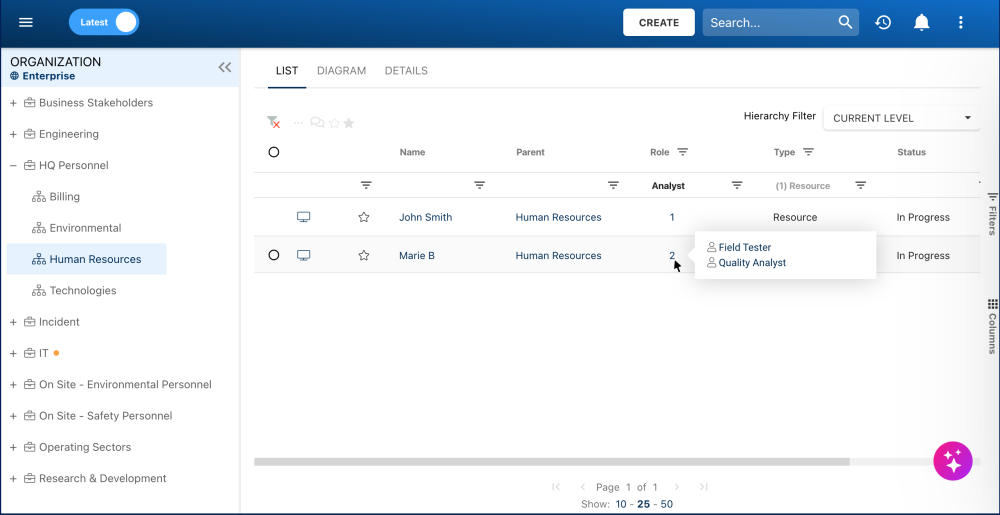Open the Columns side panel
The height and width of the screenshot is (515, 1000).
click(x=992, y=326)
